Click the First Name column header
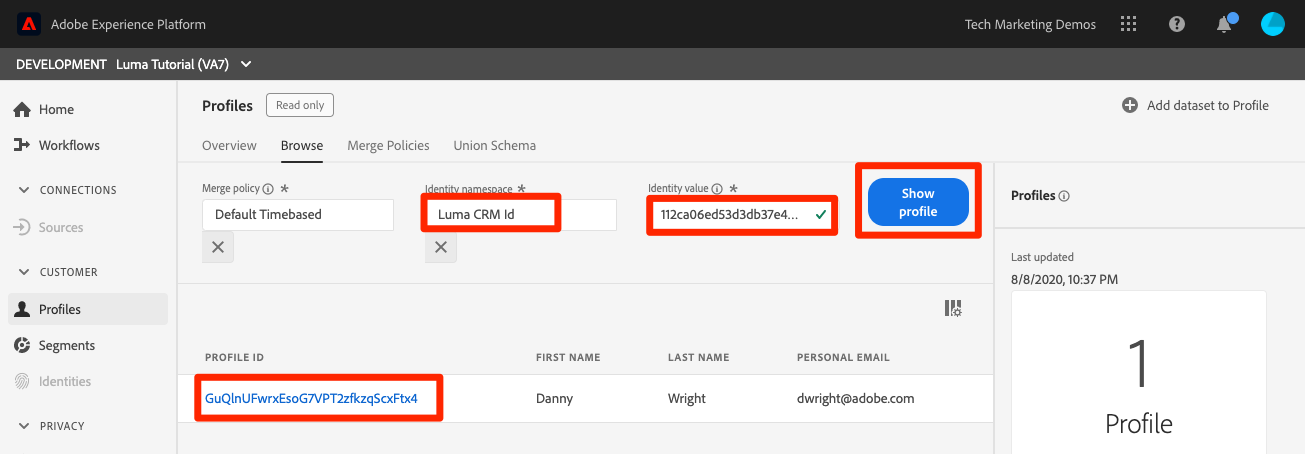 568,357
